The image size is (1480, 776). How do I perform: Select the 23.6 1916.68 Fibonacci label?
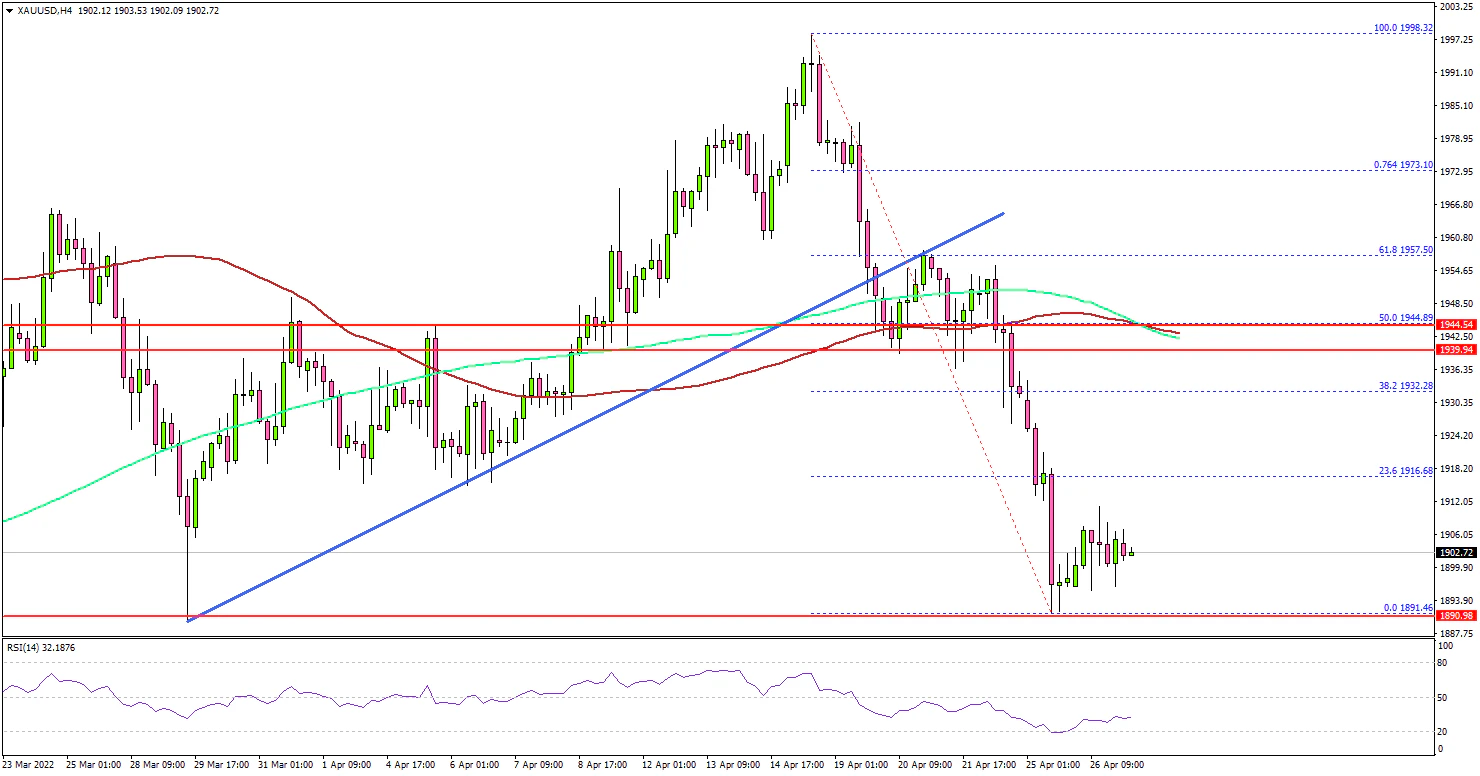[1406, 471]
